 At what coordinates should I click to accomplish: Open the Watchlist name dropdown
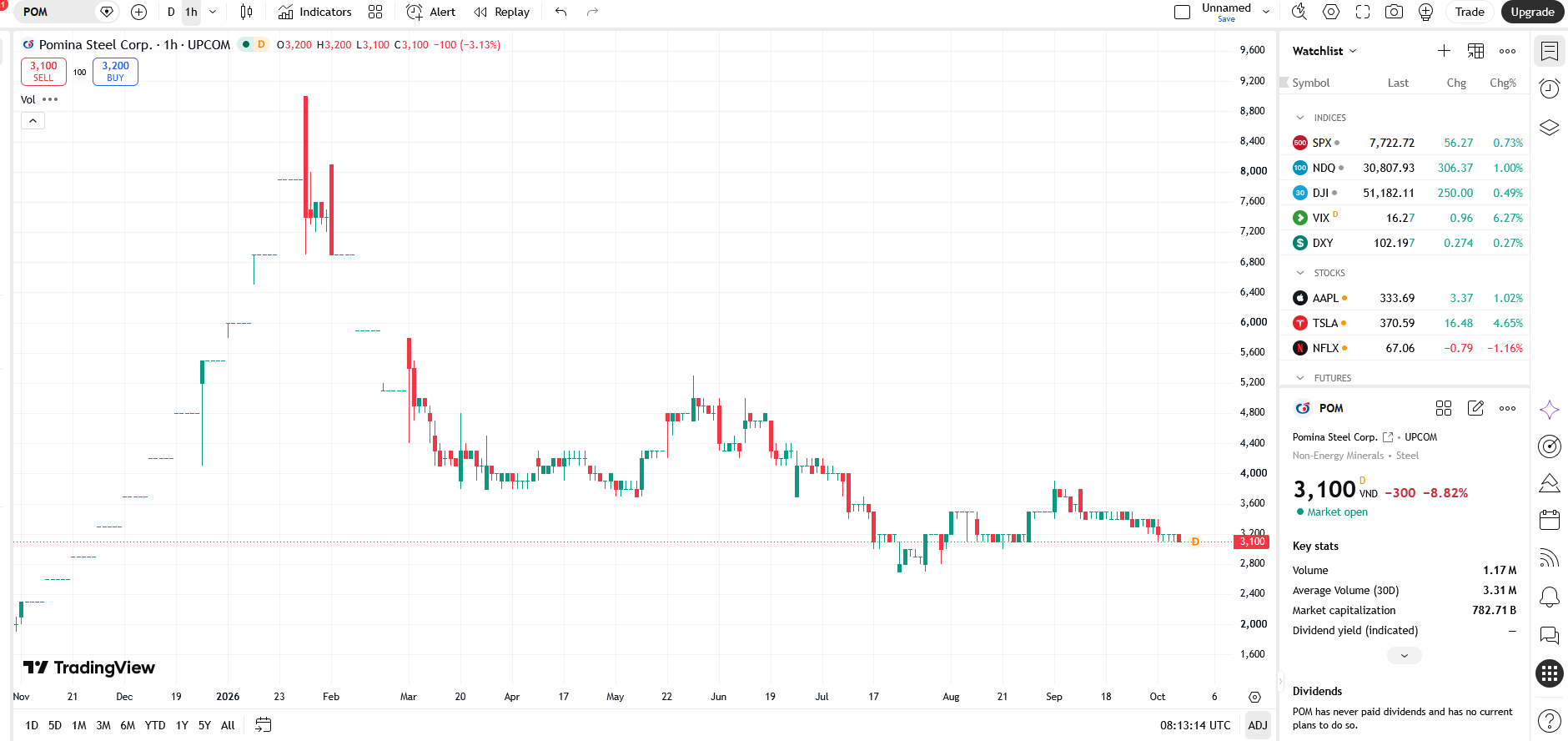(1325, 51)
